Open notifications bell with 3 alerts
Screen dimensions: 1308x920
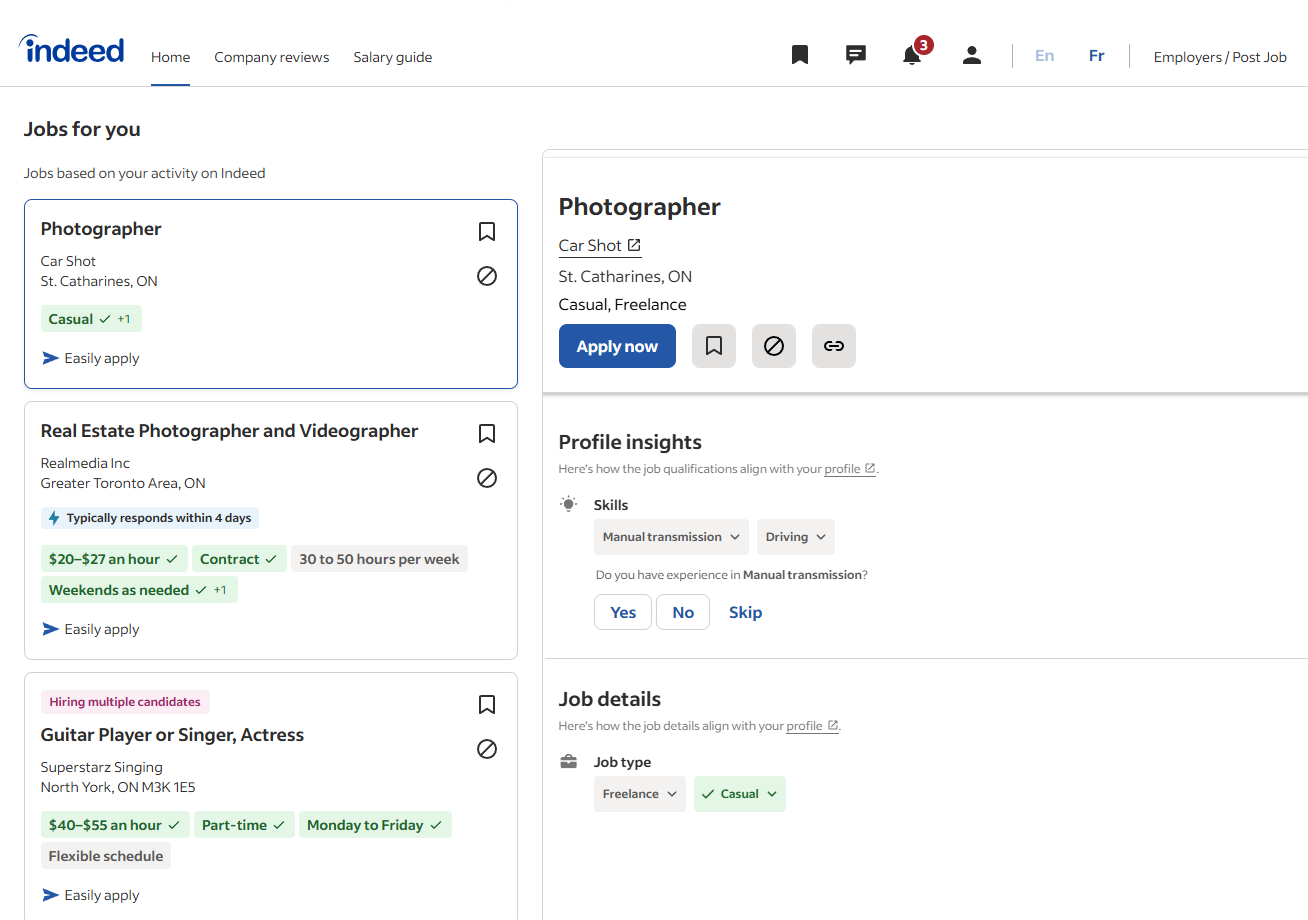[x=912, y=55]
